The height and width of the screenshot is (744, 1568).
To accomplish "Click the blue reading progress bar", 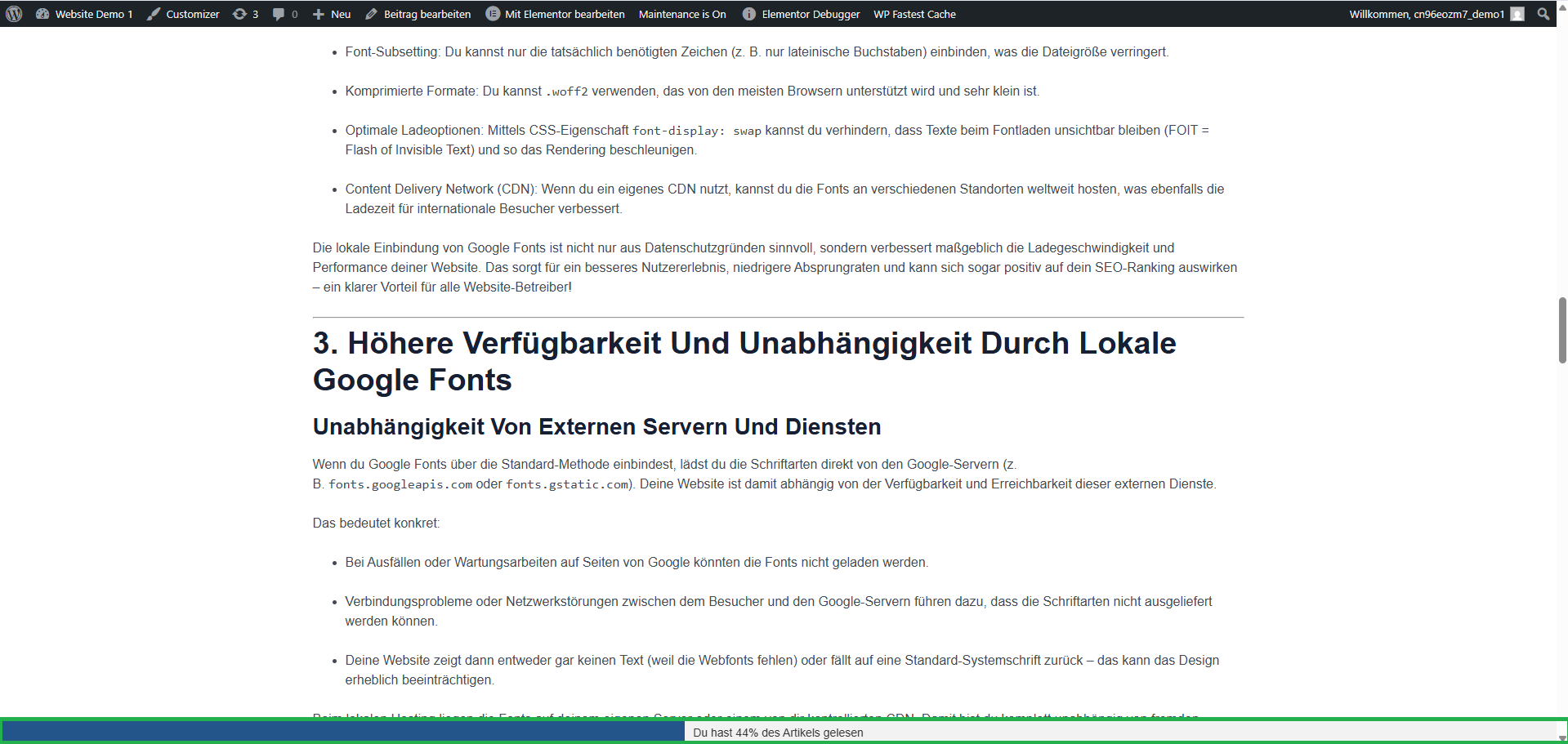I will (x=343, y=732).
